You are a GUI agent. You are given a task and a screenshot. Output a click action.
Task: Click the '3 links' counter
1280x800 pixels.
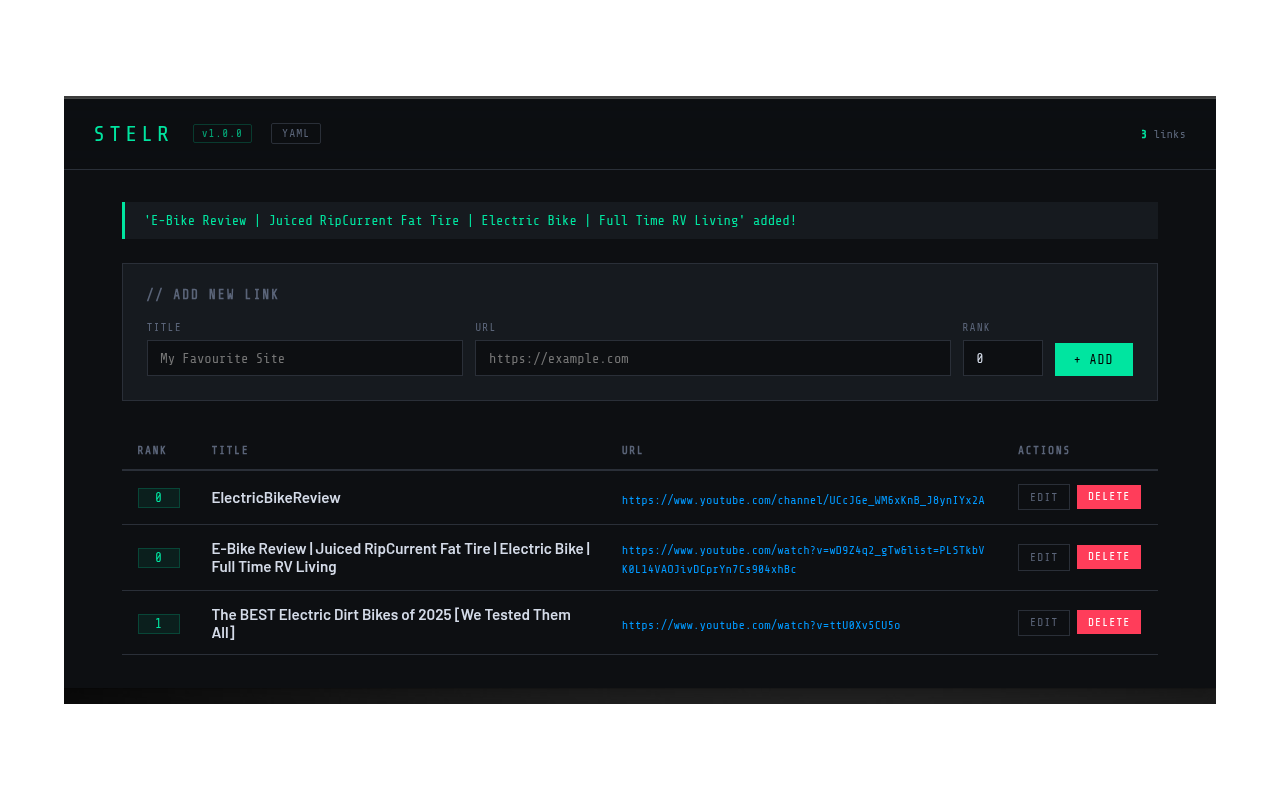click(1163, 134)
